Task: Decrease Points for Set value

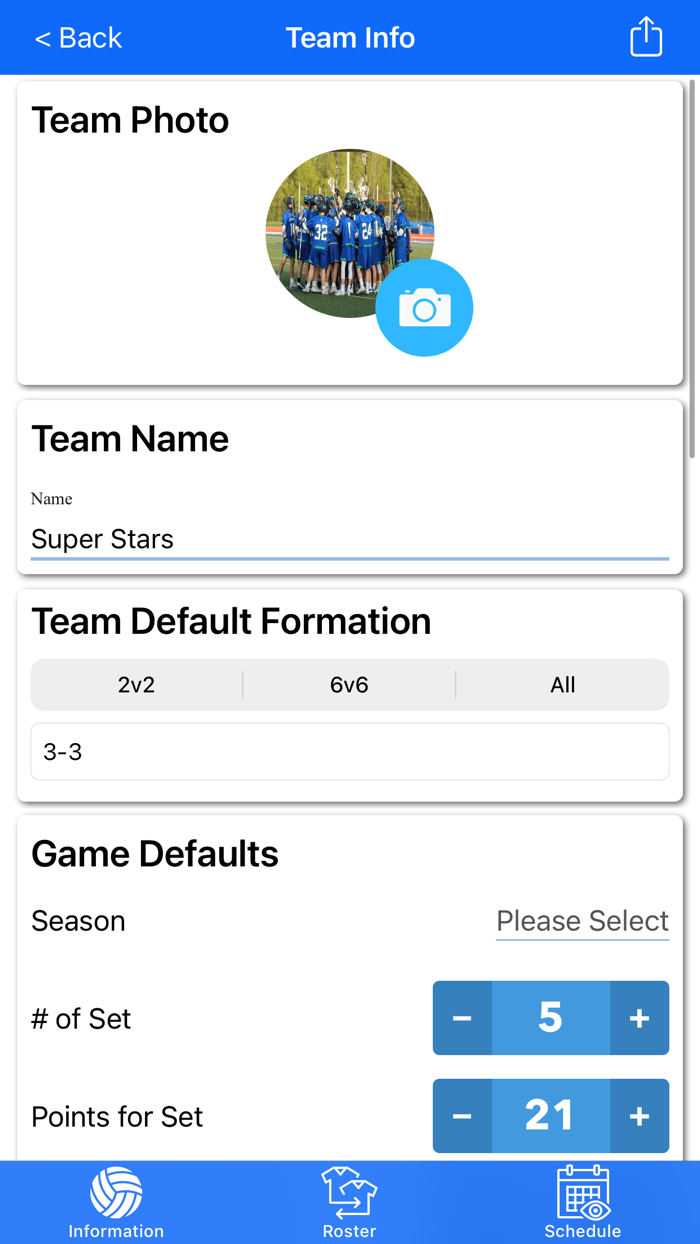Action: pyautogui.click(x=462, y=1116)
